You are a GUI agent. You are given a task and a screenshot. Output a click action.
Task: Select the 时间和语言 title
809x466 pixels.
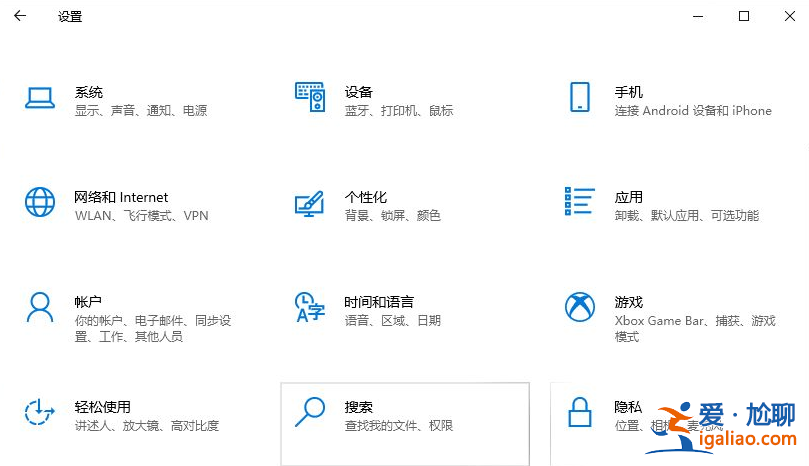[379, 302]
